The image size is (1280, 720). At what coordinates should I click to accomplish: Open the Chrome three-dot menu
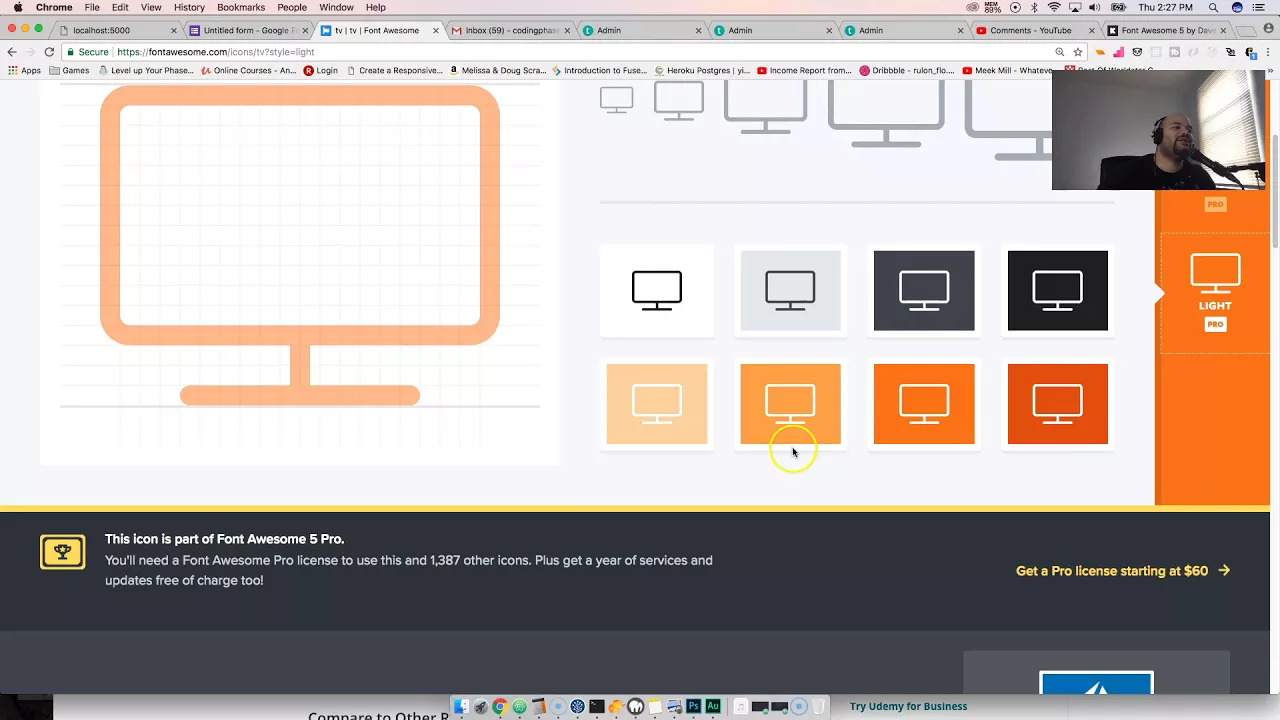[1267, 52]
